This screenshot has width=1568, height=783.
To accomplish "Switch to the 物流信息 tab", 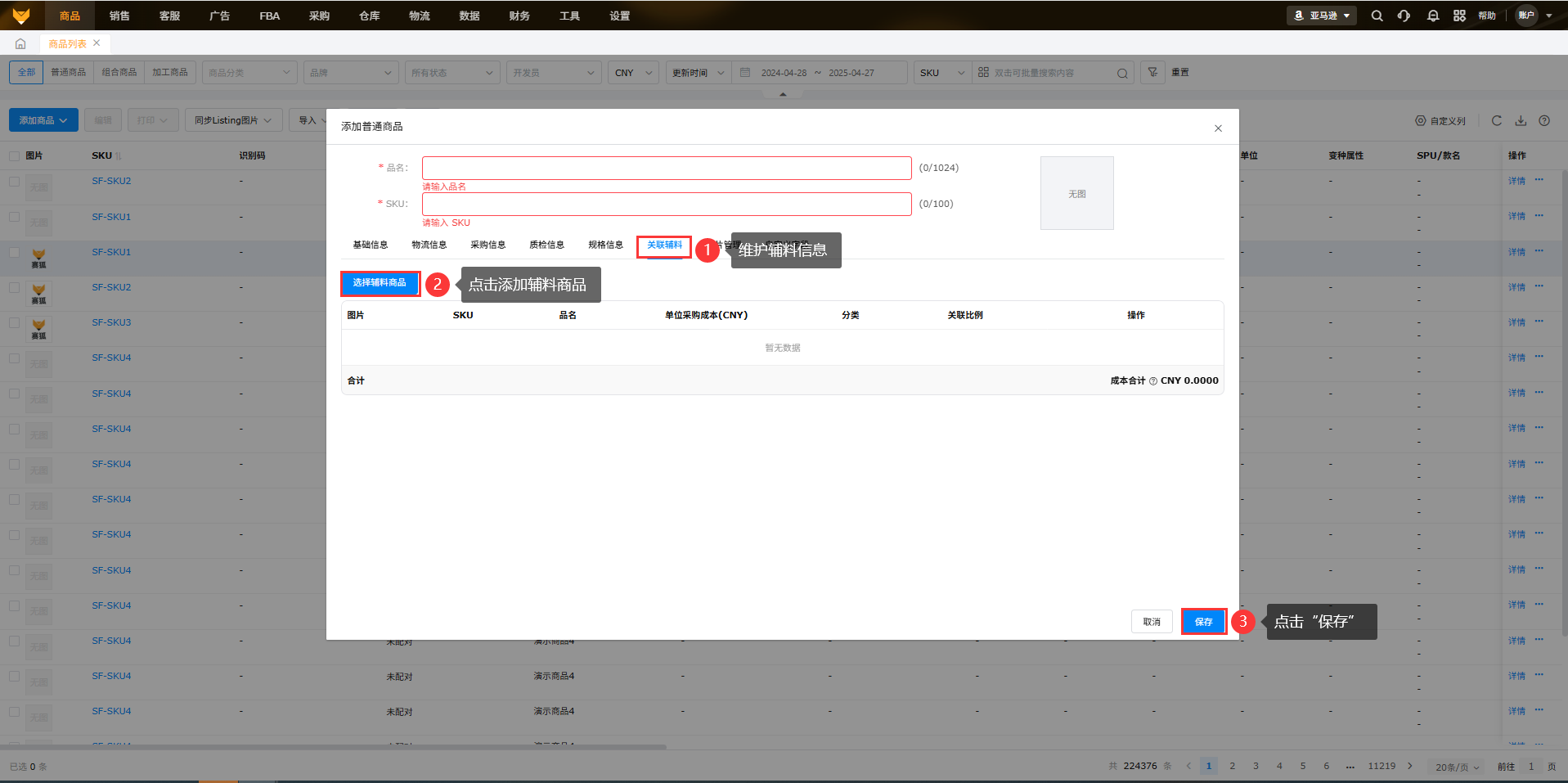I will tap(429, 245).
